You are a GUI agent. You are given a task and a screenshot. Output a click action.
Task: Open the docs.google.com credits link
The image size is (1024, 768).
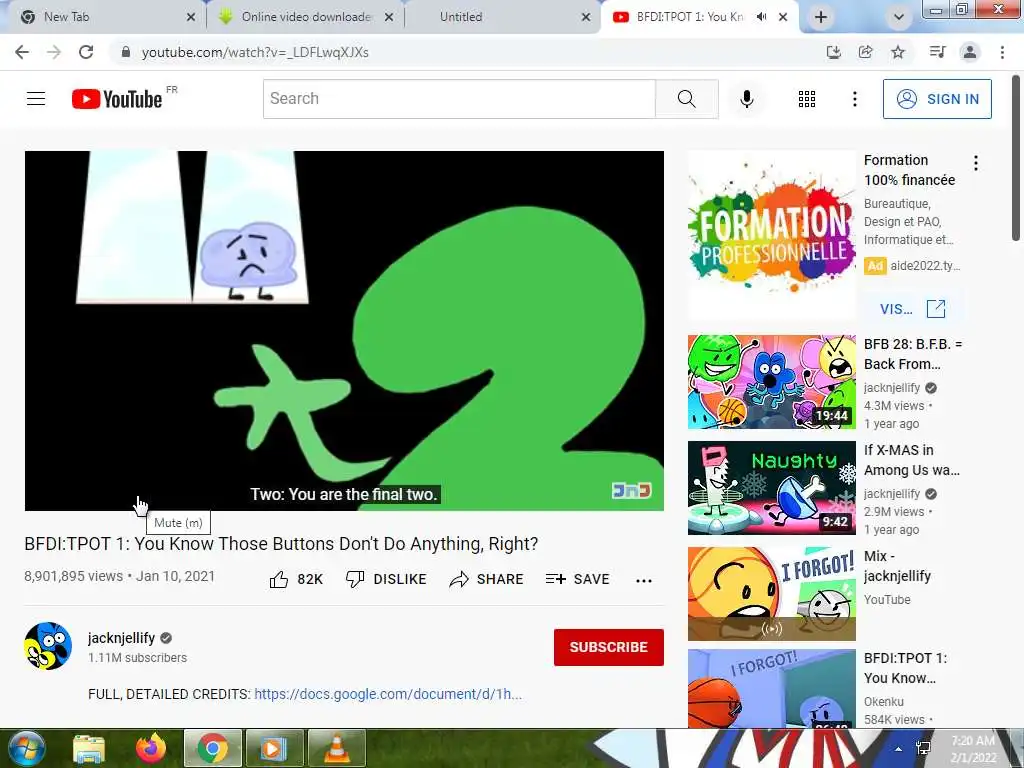(388, 694)
